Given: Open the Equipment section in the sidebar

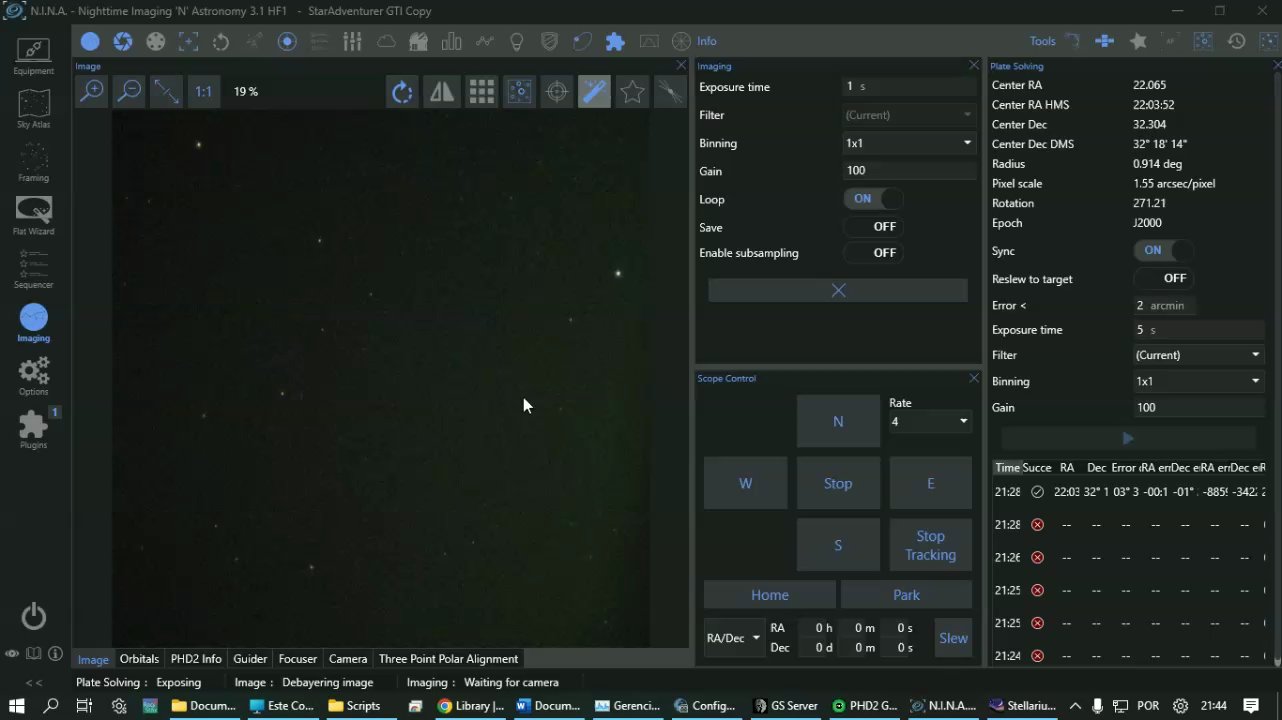Looking at the screenshot, I should (x=33, y=57).
